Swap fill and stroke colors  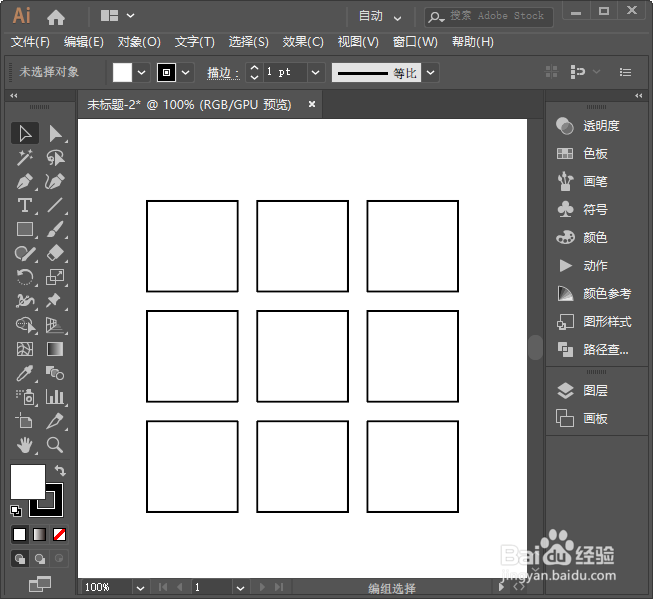(60, 471)
